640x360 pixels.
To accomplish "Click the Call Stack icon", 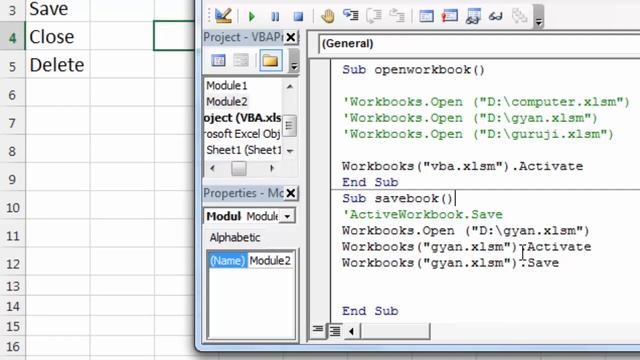I will [519, 16].
